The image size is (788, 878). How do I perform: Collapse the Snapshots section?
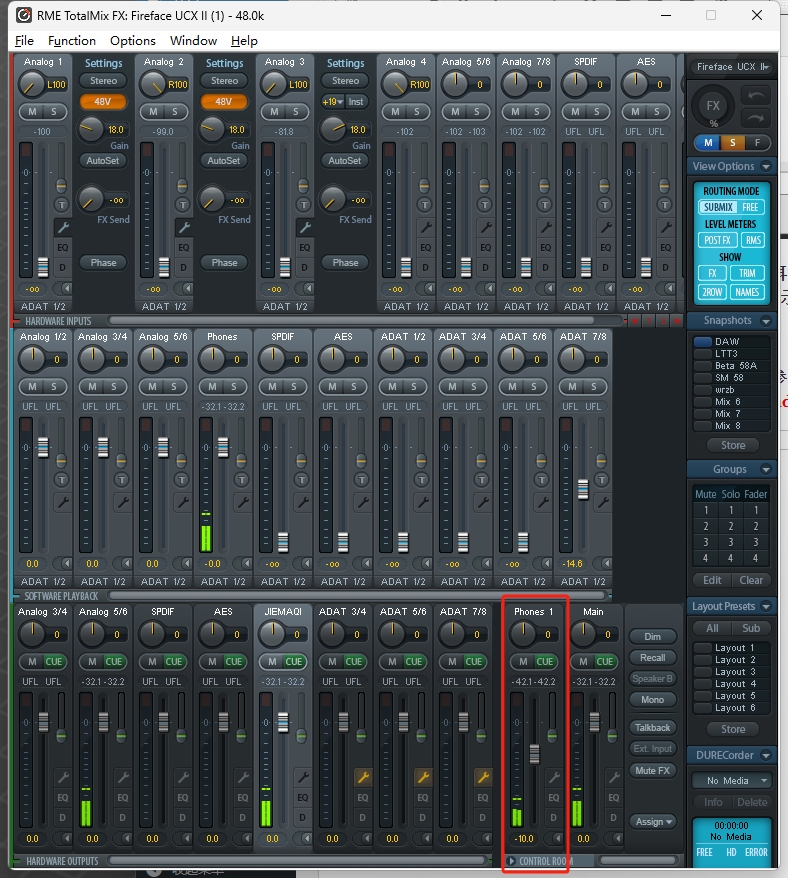click(766, 320)
